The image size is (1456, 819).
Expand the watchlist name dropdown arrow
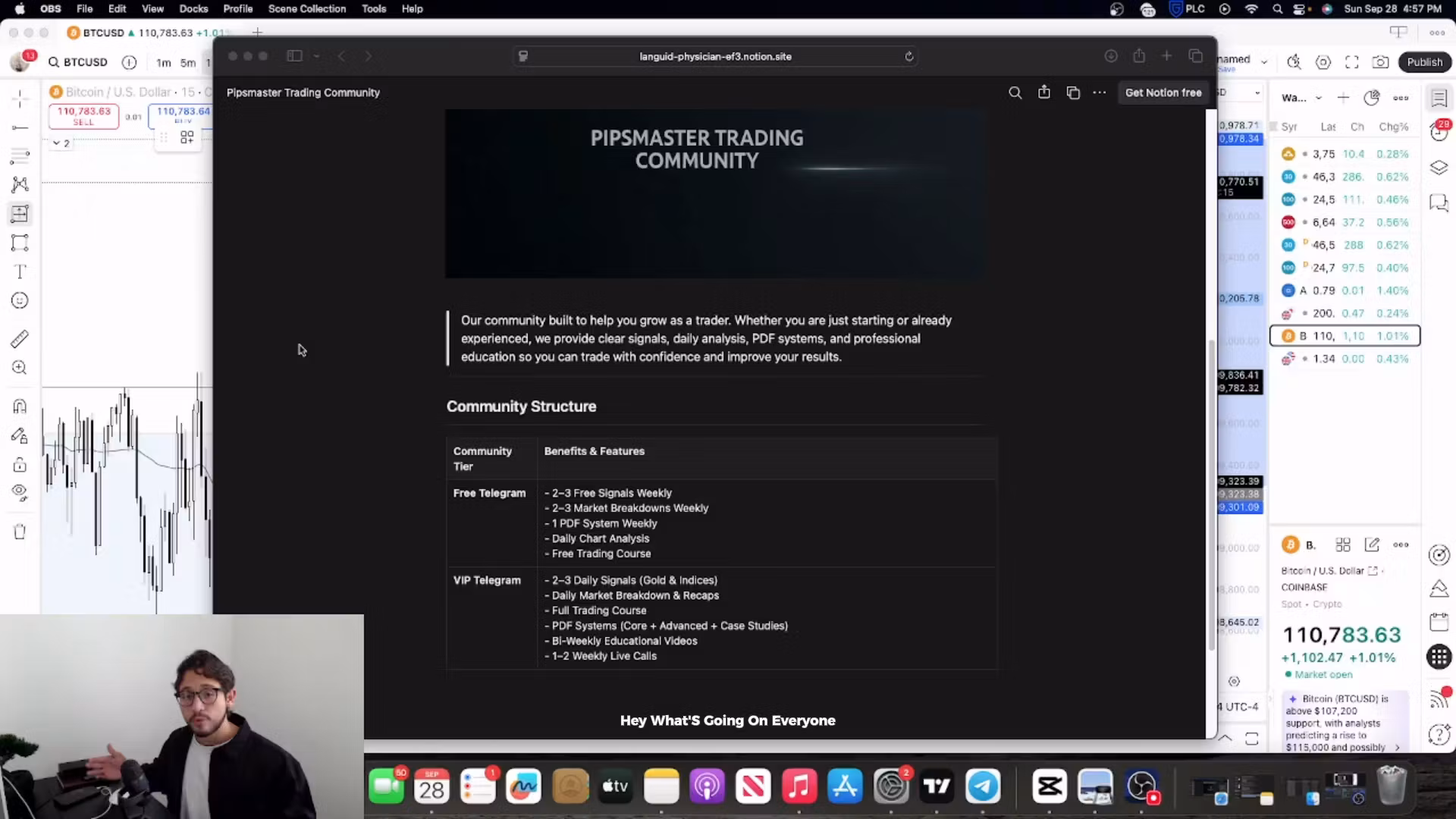pos(1319,98)
